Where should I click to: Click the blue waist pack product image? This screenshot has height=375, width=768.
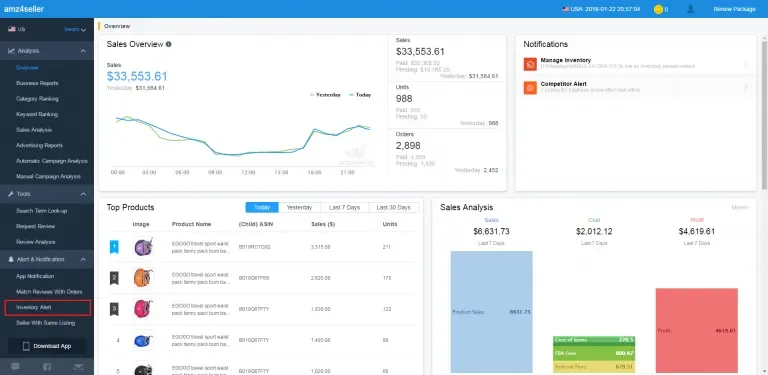pyautogui.click(x=143, y=340)
